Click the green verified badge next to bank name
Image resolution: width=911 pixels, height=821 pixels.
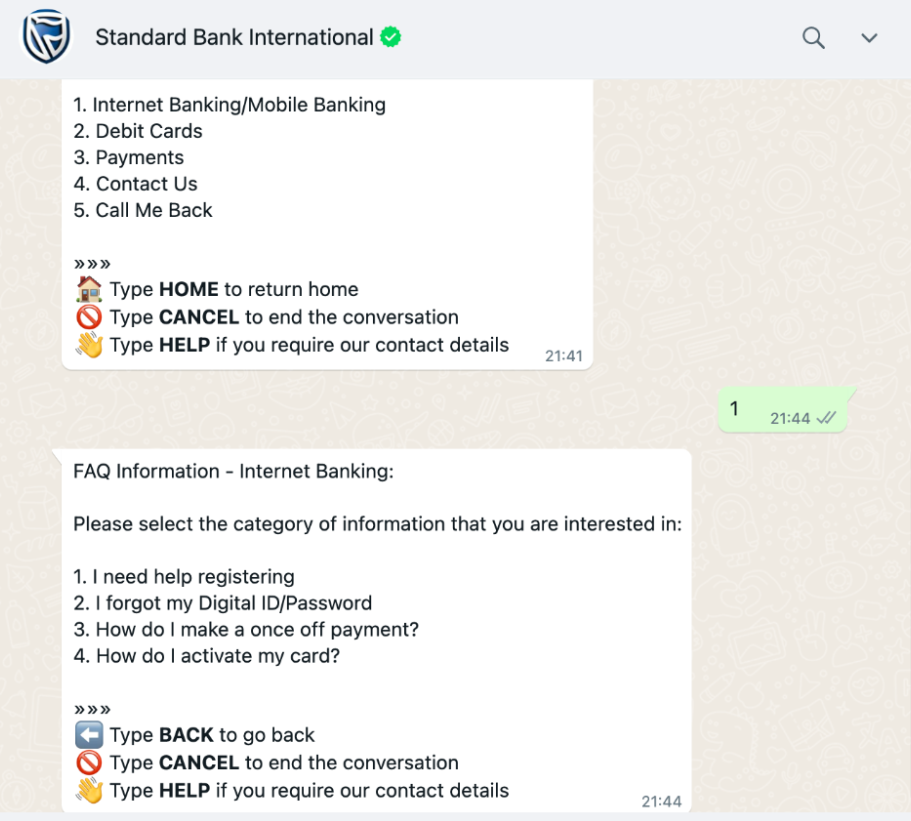(390, 37)
